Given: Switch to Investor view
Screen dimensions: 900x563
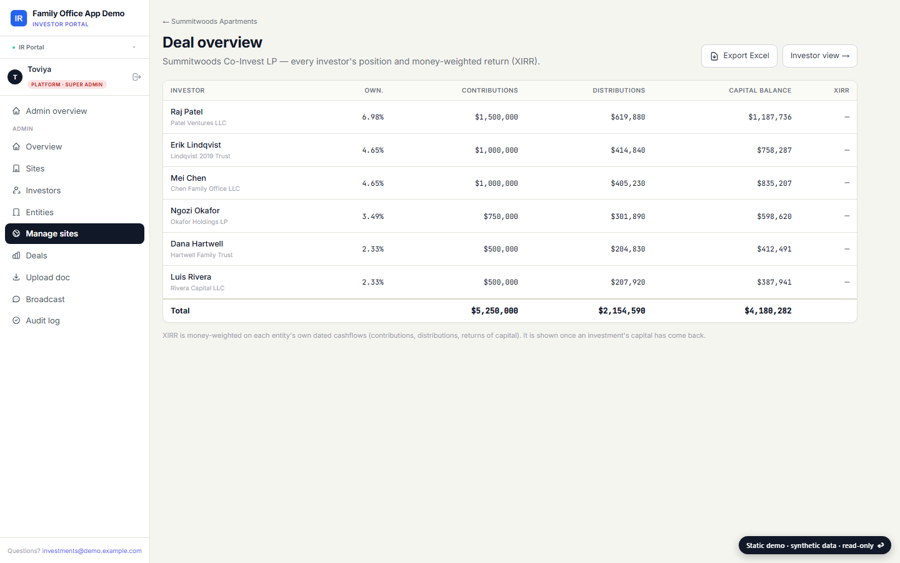Looking at the screenshot, I should click(x=820, y=56).
